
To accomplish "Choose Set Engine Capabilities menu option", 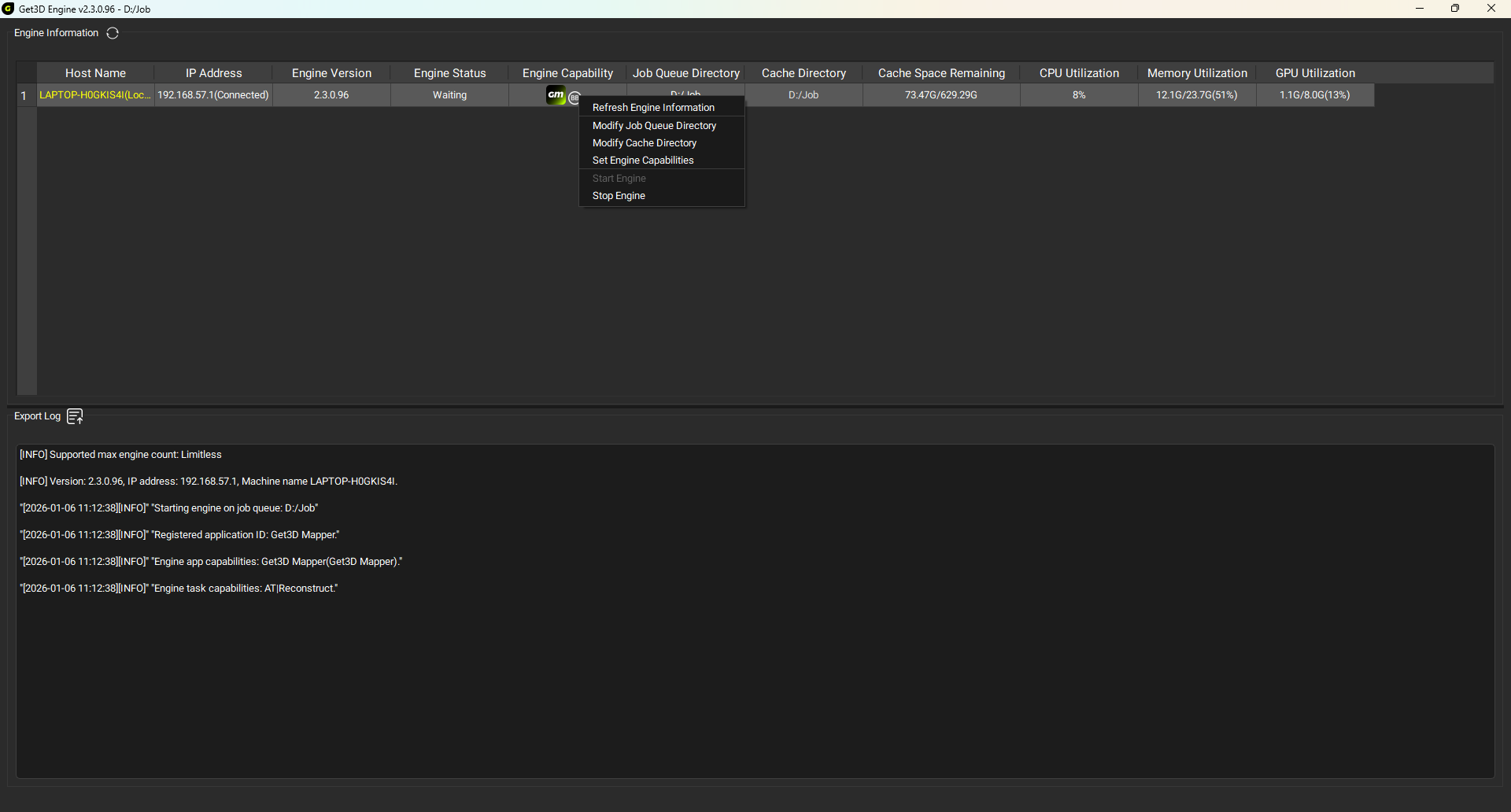I will click(643, 161).
